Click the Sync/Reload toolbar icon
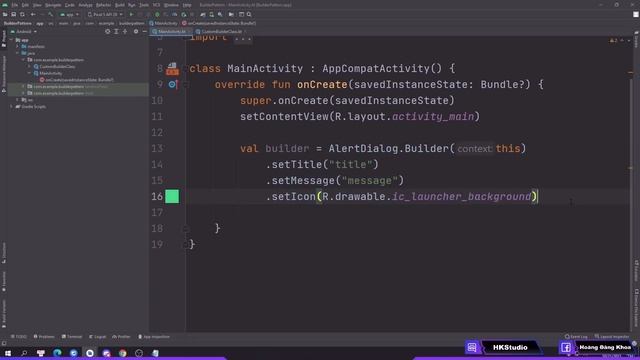Viewport: 640px width, 360px height. point(22,14)
